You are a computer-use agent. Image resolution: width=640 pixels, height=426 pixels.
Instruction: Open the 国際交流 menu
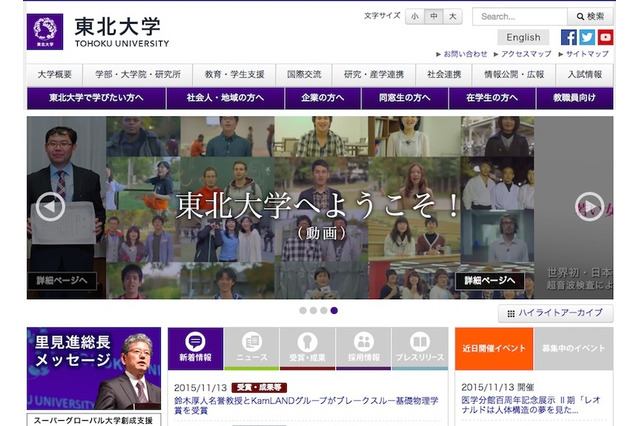click(x=304, y=75)
